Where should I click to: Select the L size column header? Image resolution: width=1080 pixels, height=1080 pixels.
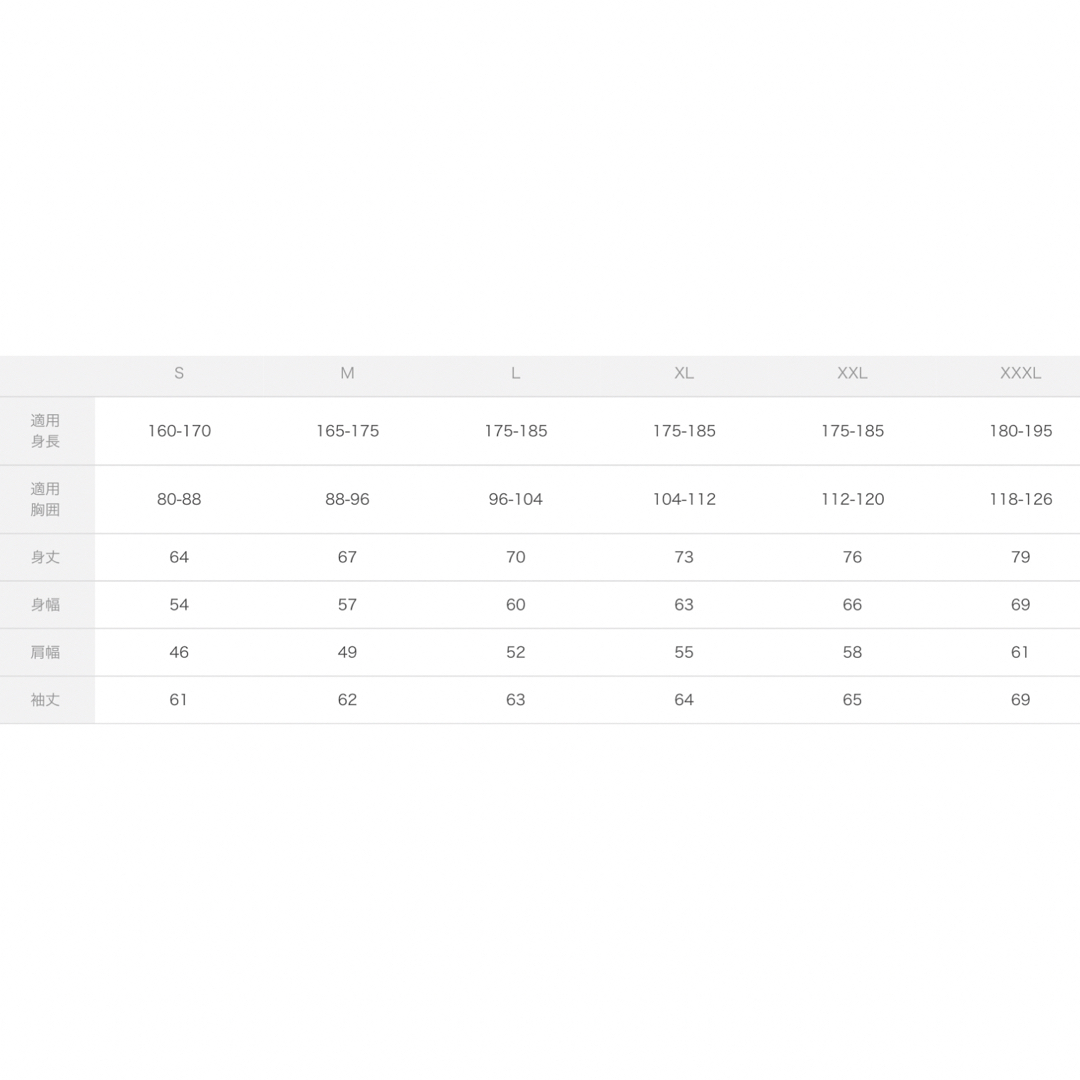(515, 373)
